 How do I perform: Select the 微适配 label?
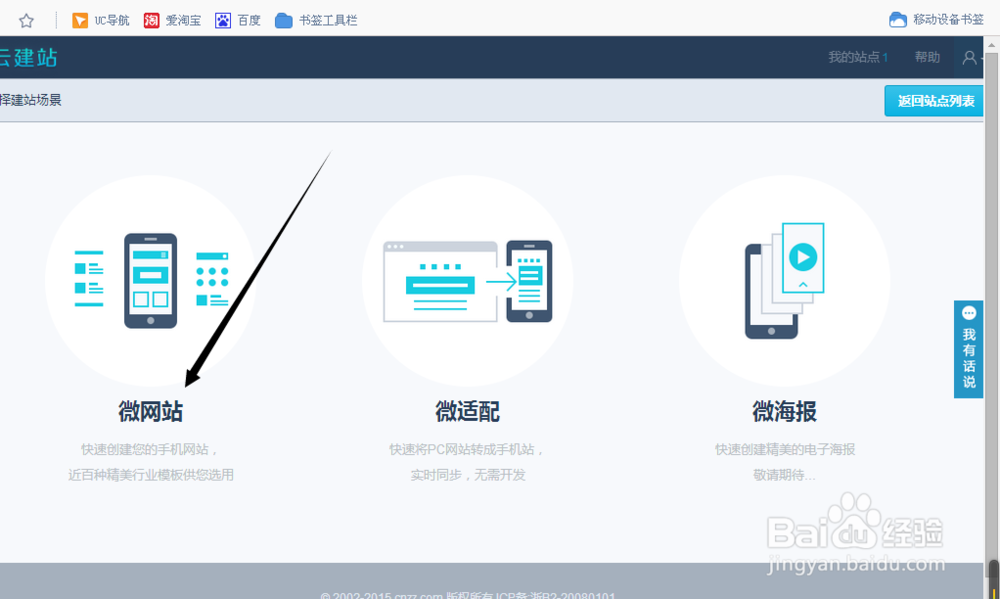click(466, 412)
